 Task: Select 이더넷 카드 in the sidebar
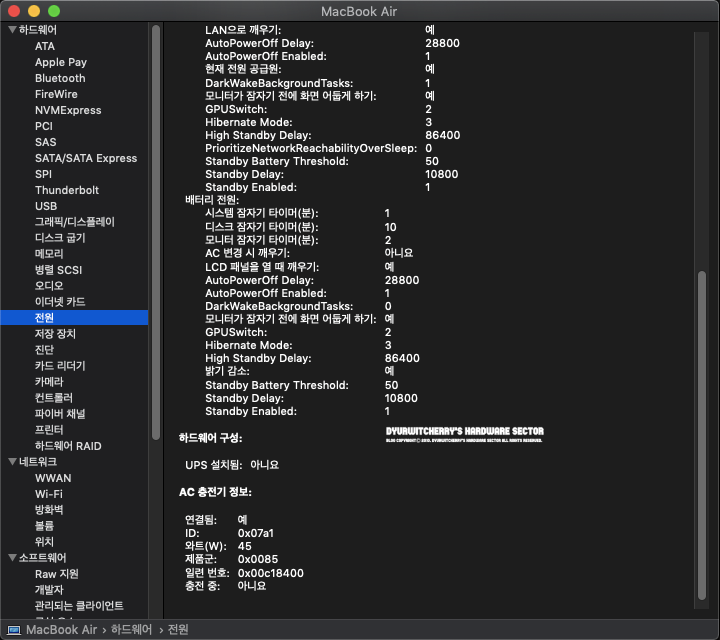pos(60,302)
